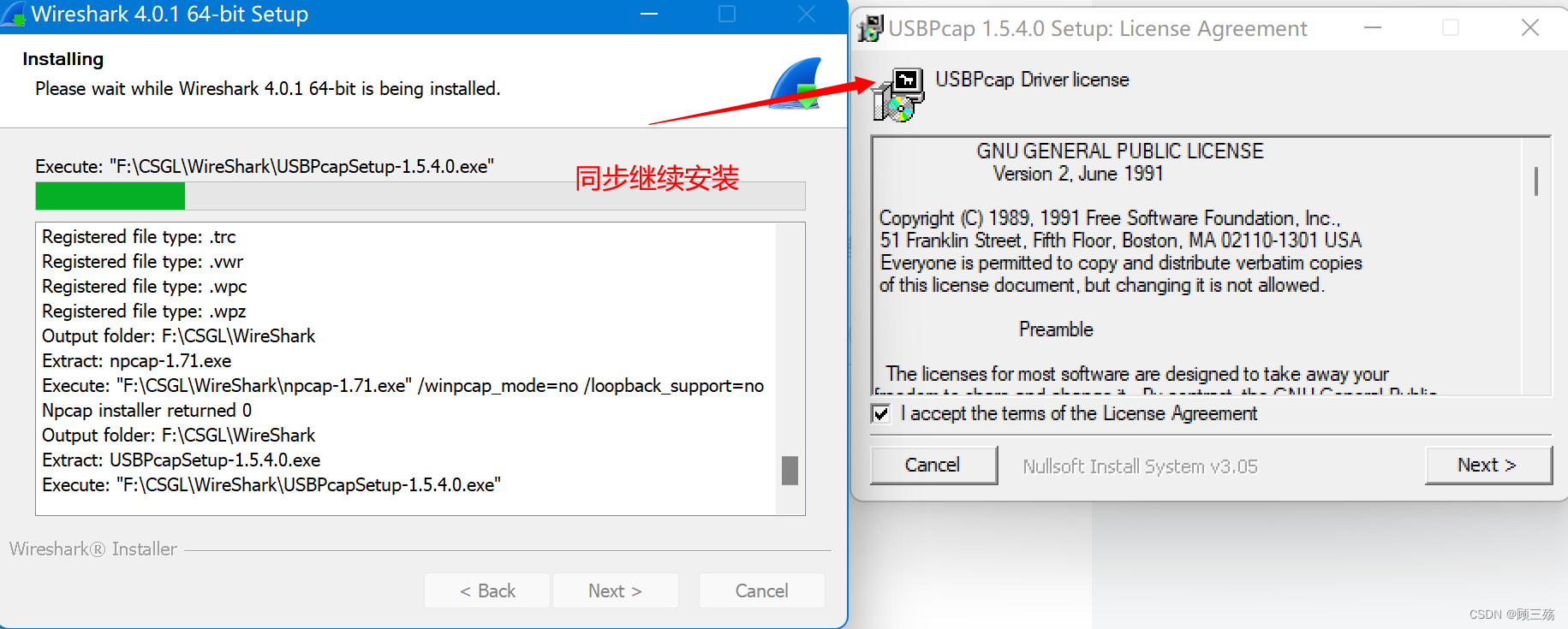Click the license text scrollbar thumb
1568x629 pixels.
point(1536,181)
